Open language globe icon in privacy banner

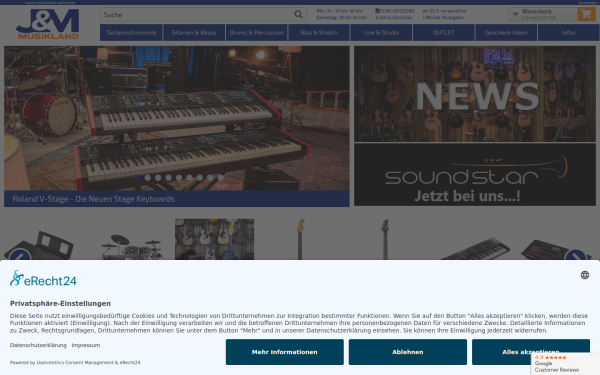(x=585, y=275)
